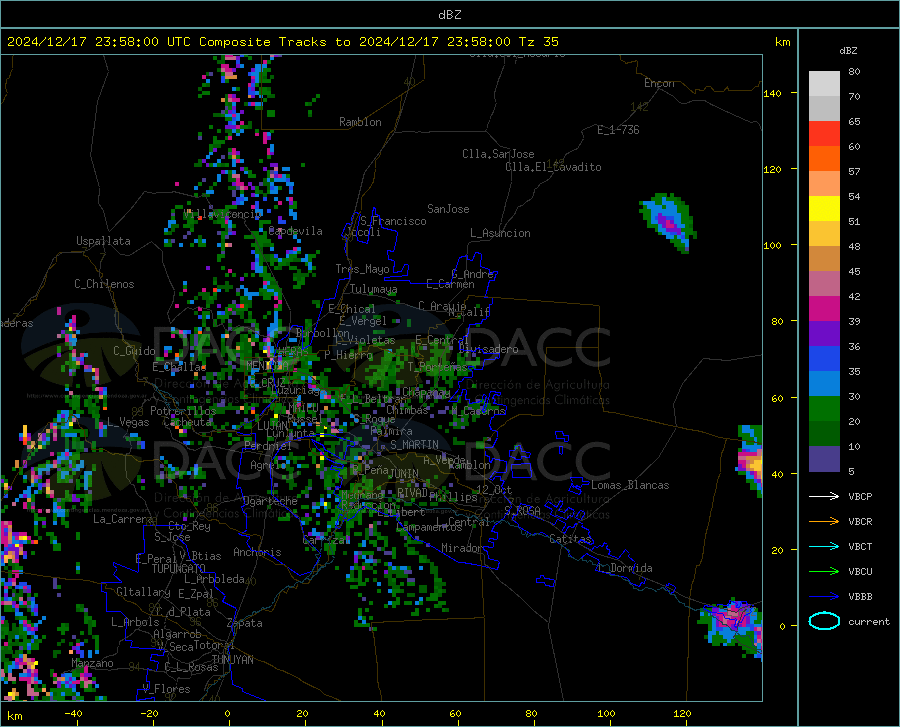Click the 'Clla.SanJose' map label

pos(498,154)
